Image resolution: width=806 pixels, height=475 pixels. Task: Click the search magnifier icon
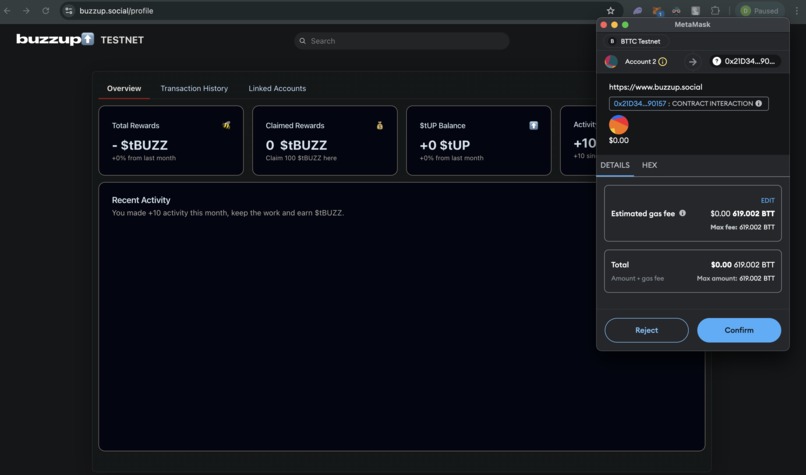tap(302, 41)
